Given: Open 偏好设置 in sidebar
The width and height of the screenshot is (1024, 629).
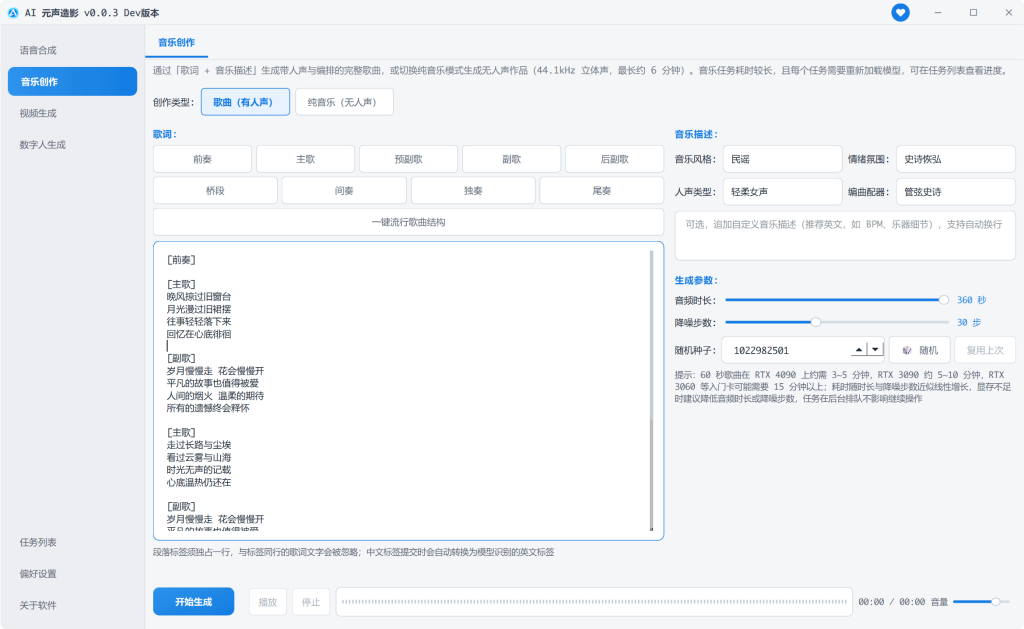Looking at the screenshot, I should [x=72, y=573].
